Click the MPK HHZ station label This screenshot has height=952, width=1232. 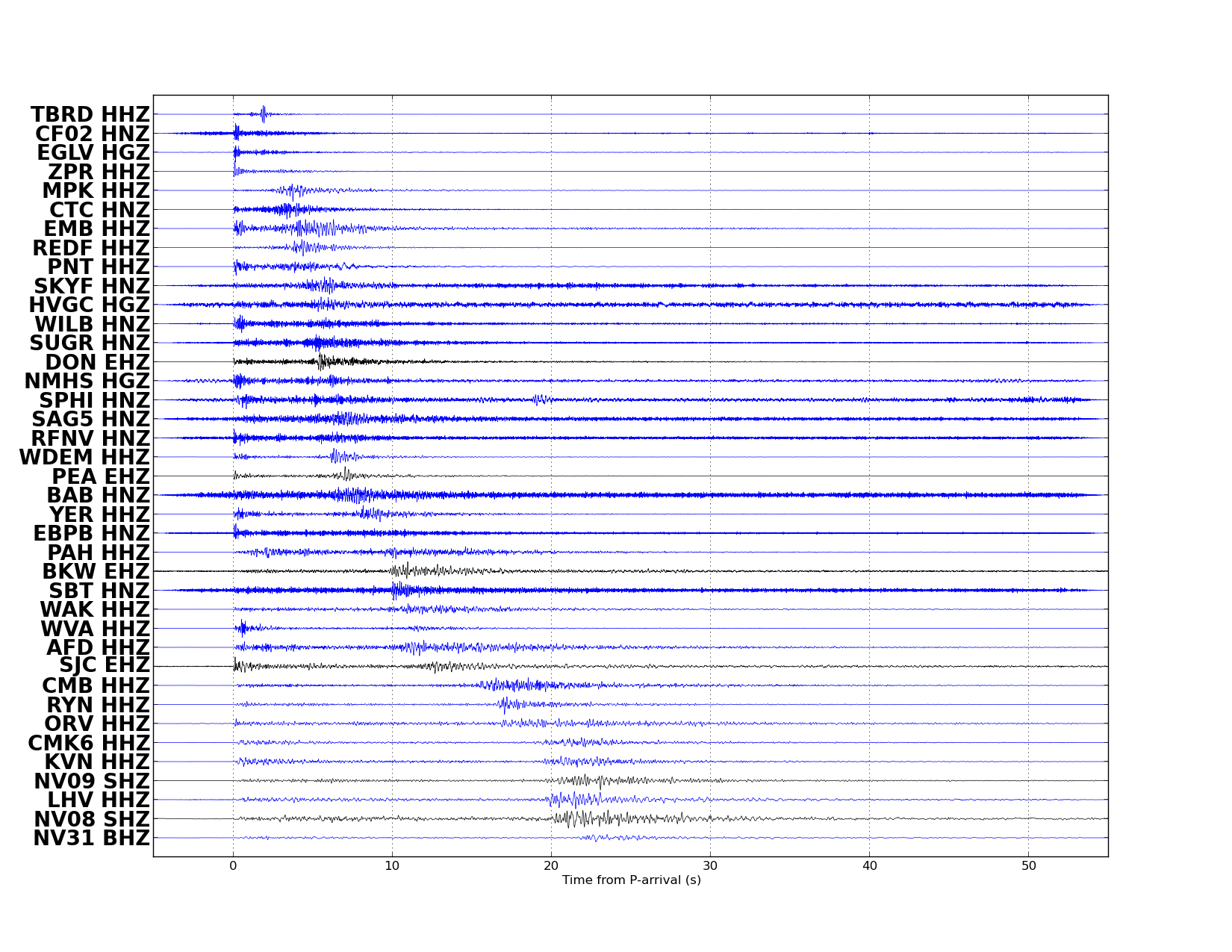point(96,191)
